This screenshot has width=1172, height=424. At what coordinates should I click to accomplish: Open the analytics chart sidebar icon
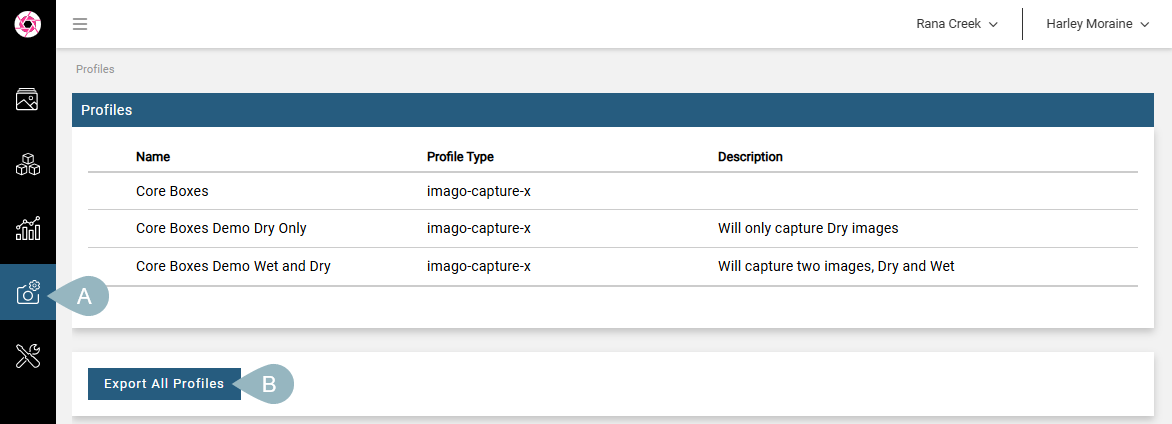pyautogui.click(x=28, y=229)
